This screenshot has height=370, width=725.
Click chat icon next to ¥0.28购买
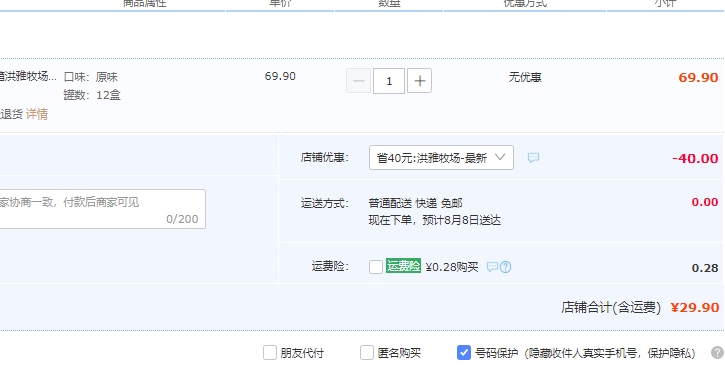pyautogui.click(x=492, y=267)
